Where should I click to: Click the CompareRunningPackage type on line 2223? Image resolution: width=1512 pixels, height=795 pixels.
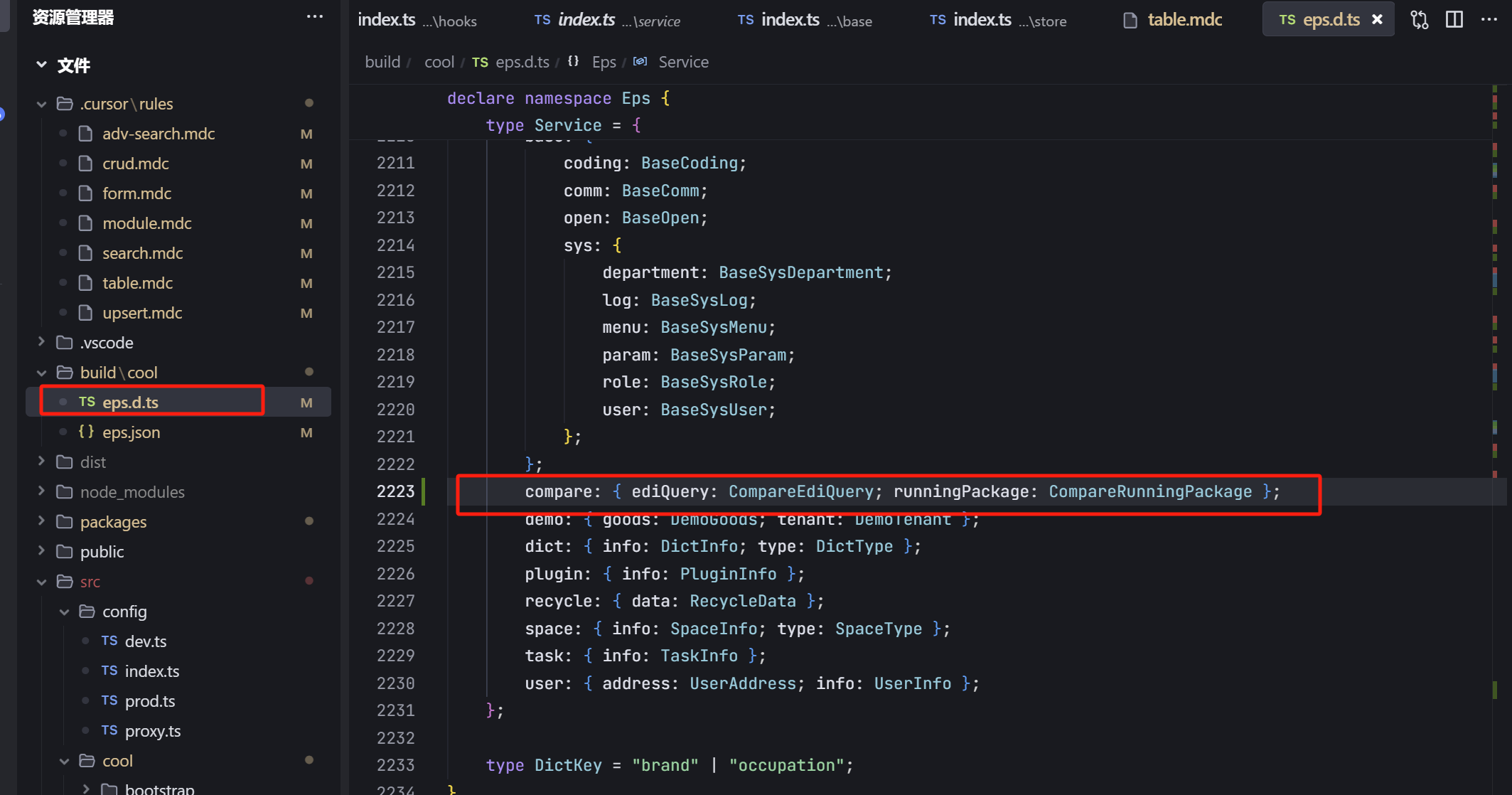pyautogui.click(x=1149, y=492)
